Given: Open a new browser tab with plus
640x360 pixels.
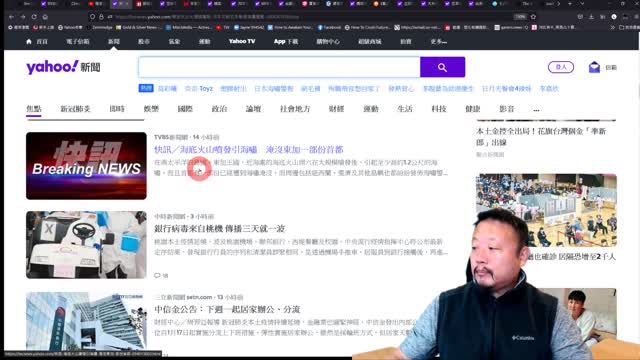Looking at the screenshot, I should tap(570, 4).
